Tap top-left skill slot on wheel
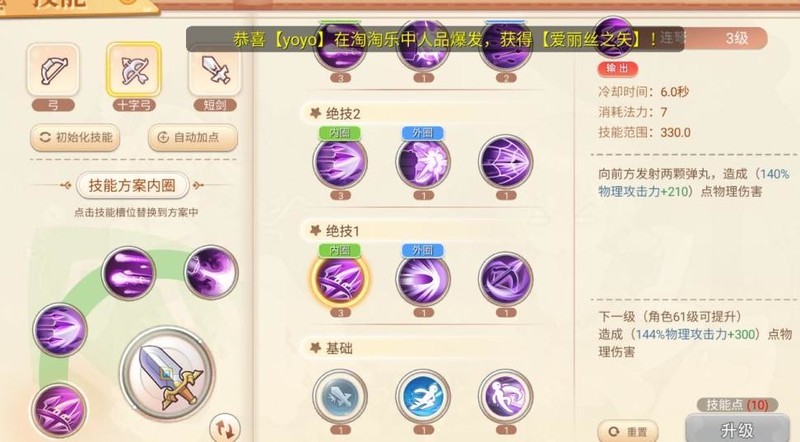Viewport: 800px width, 442px height. (128, 274)
